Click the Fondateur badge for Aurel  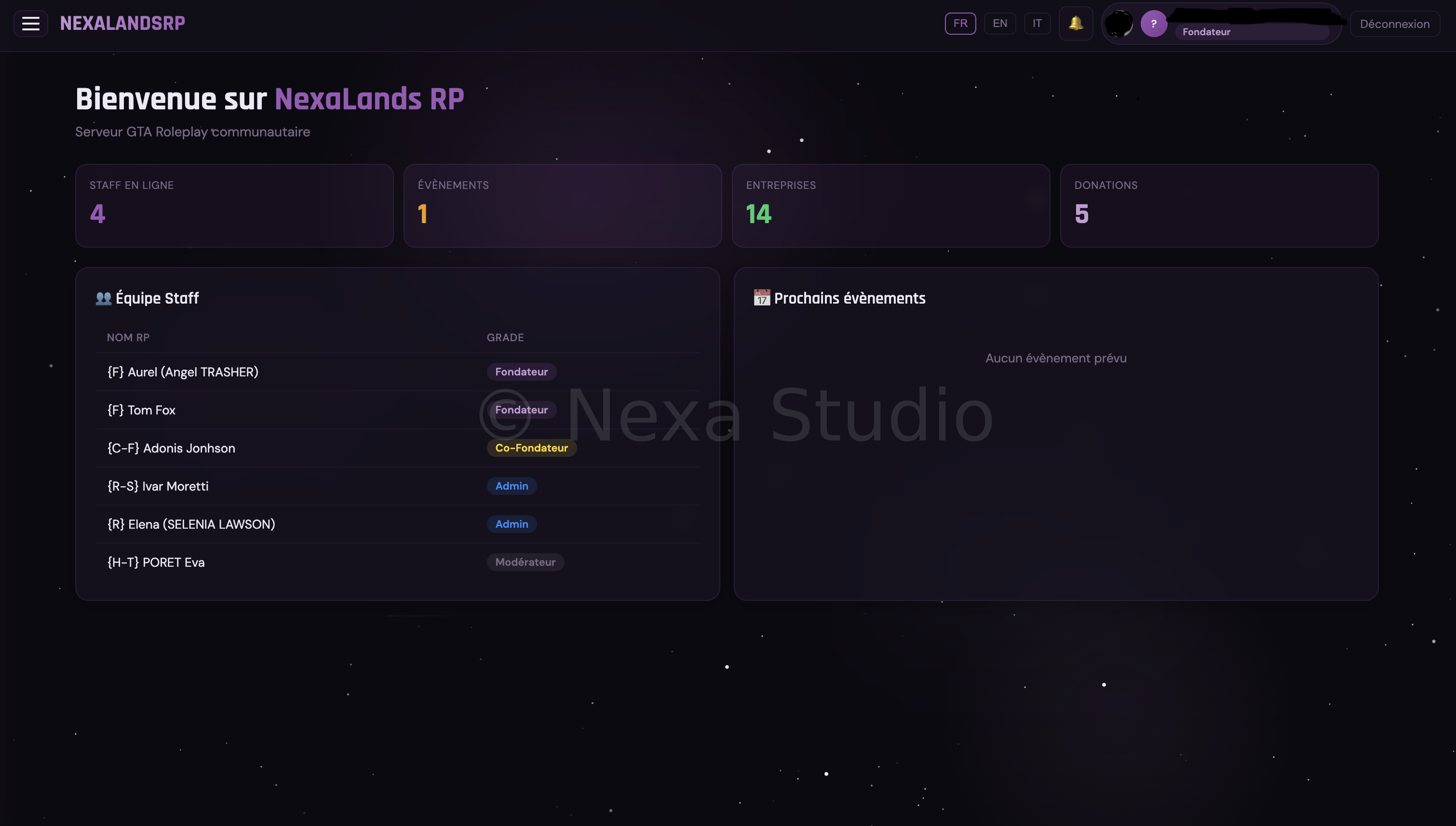(522, 372)
